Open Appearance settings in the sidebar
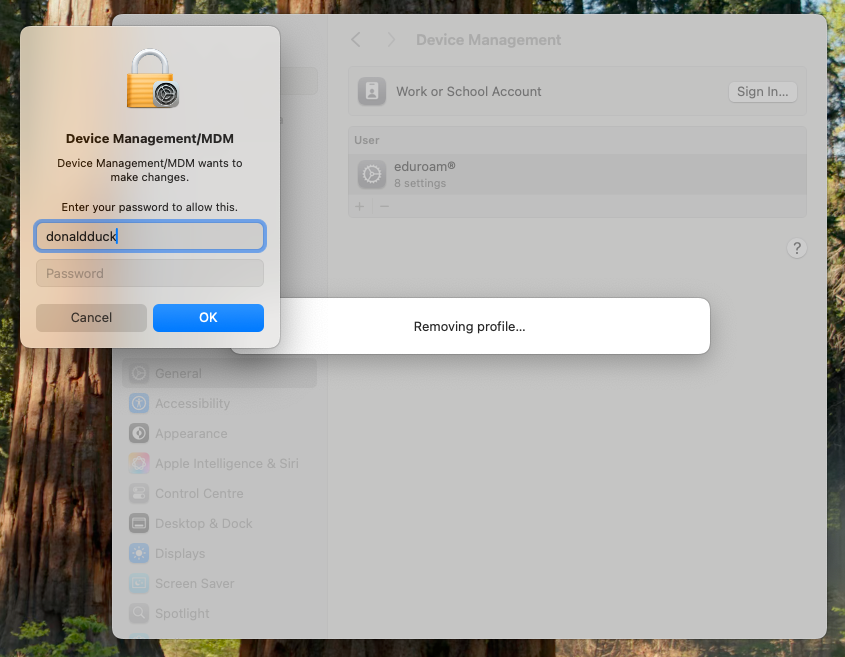 [x=190, y=434]
